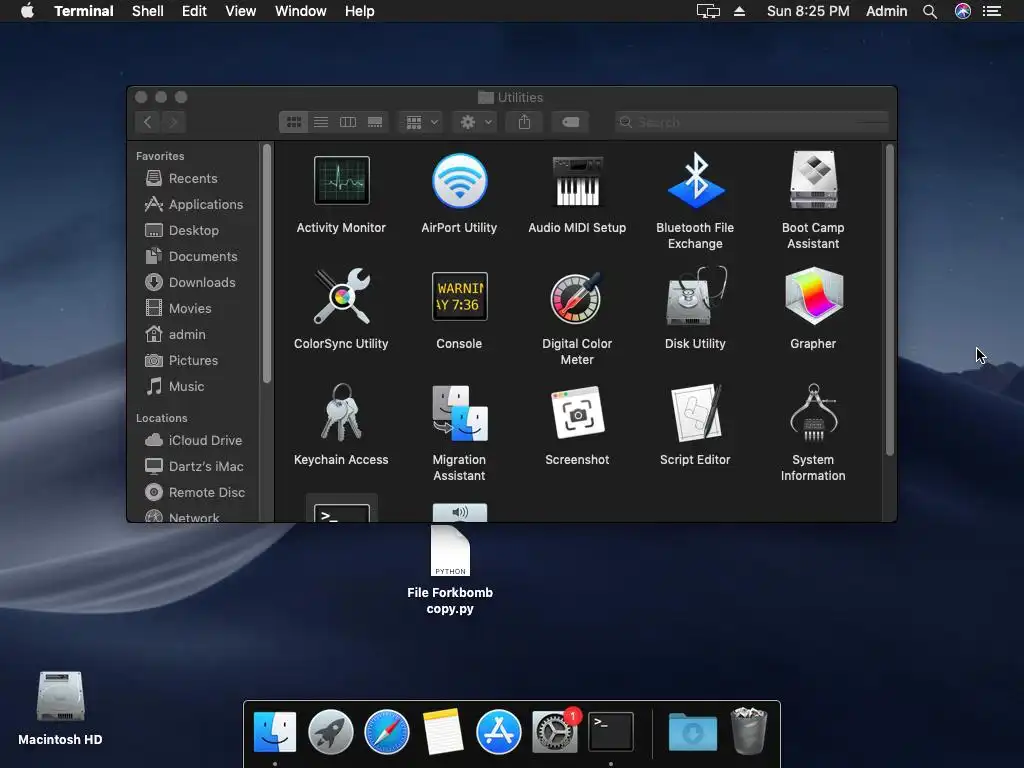
Task: Open the Help menu
Action: coord(360,11)
